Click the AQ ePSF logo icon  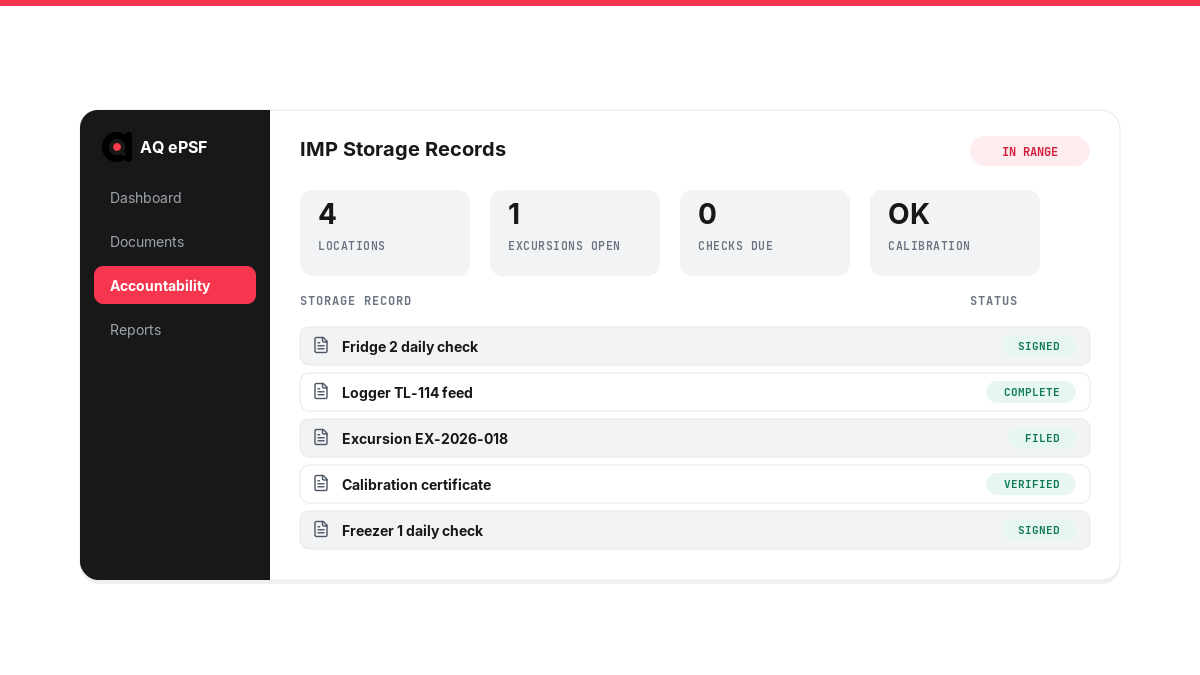click(x=117, y=147)
